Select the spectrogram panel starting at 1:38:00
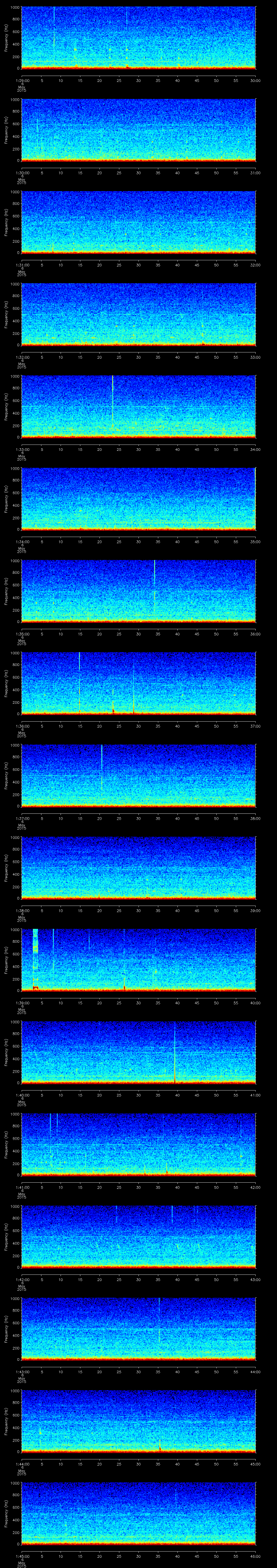The width and height of the screenshot is (277, 1568). [138, 868]
